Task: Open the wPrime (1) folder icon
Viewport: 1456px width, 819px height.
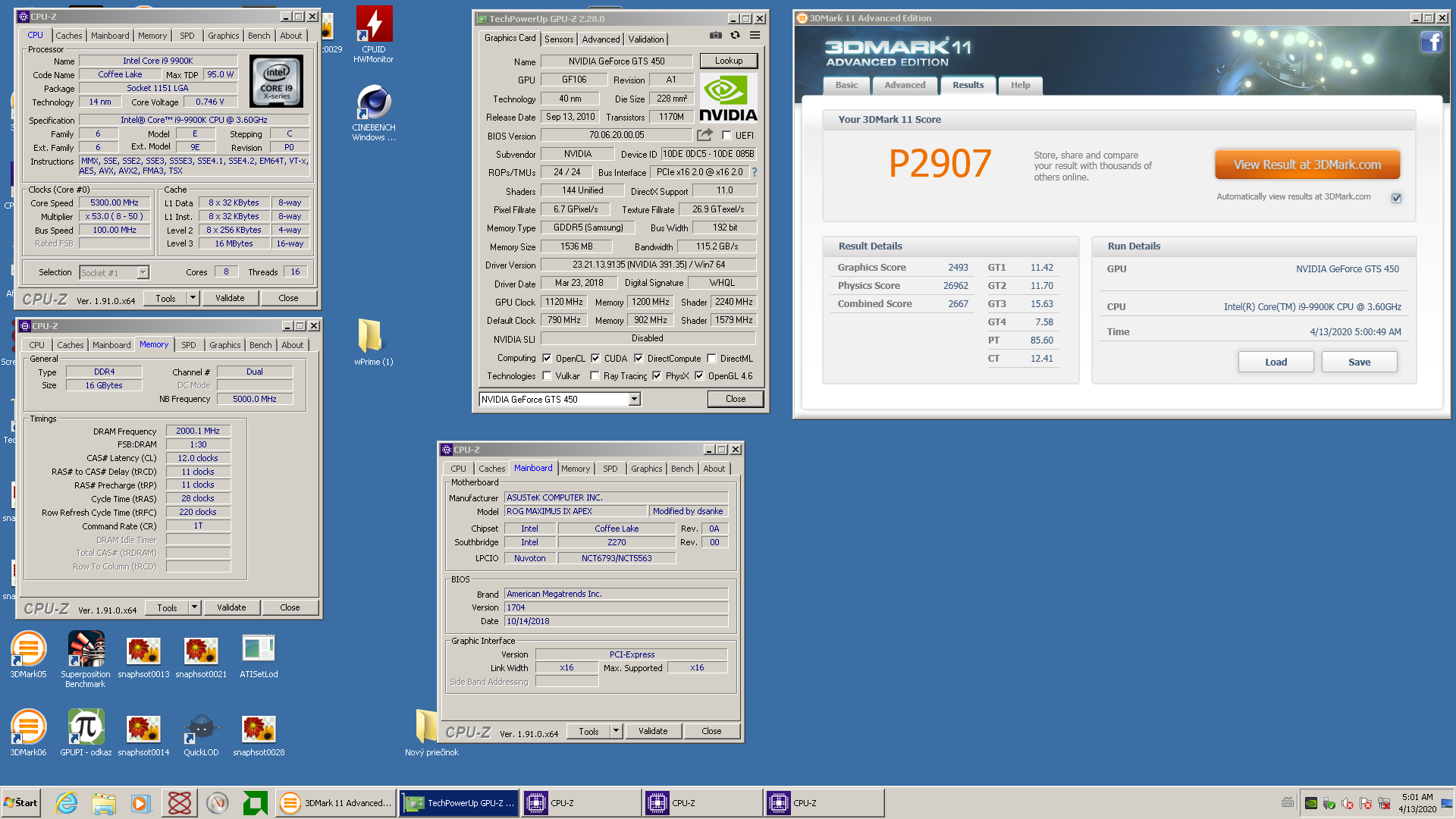Action: [x=373, y=342]
